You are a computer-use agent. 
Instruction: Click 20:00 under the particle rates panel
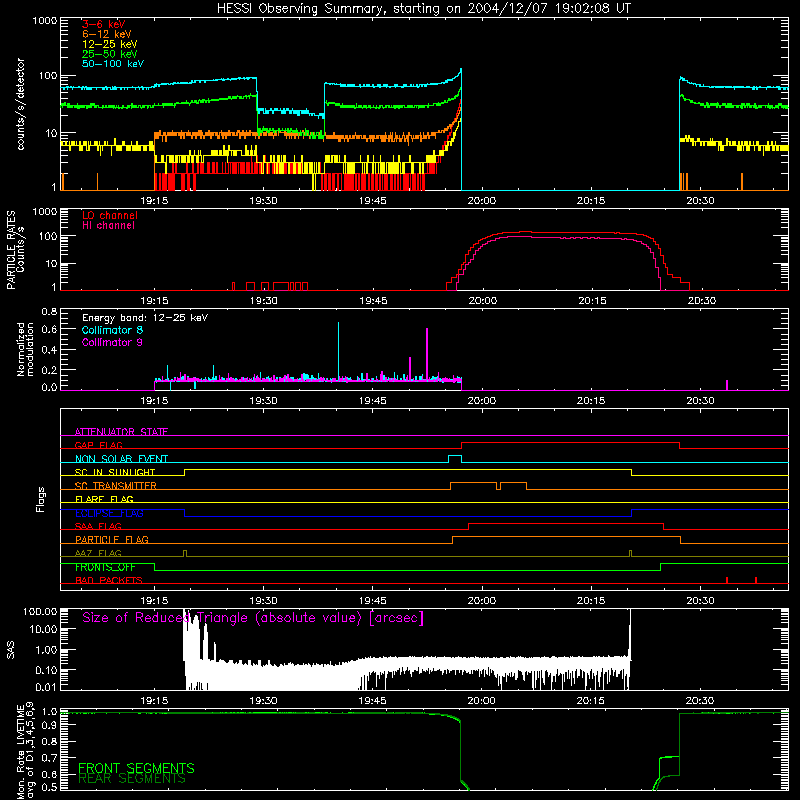click(482, 301)
